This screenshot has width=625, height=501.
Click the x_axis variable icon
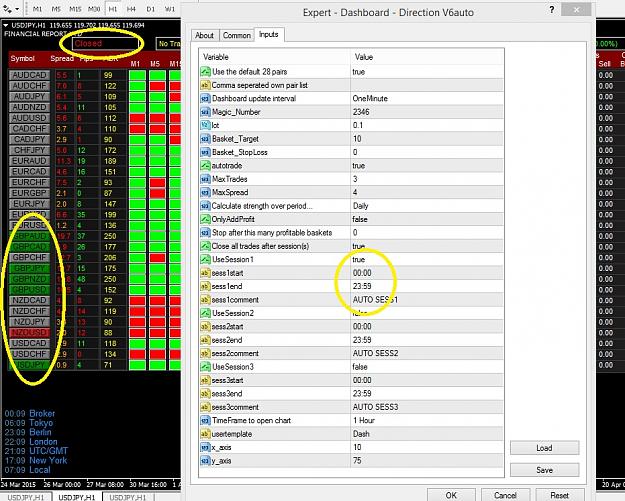(205, 447)
